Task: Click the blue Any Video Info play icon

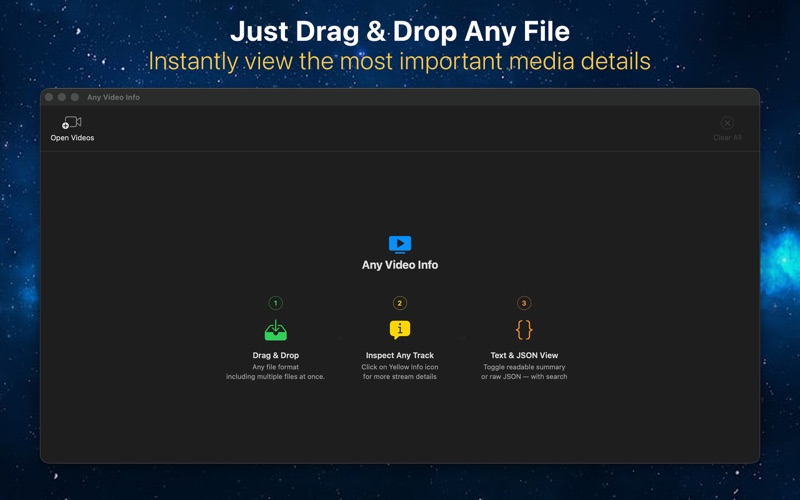Action: click(x=399, y=244)
